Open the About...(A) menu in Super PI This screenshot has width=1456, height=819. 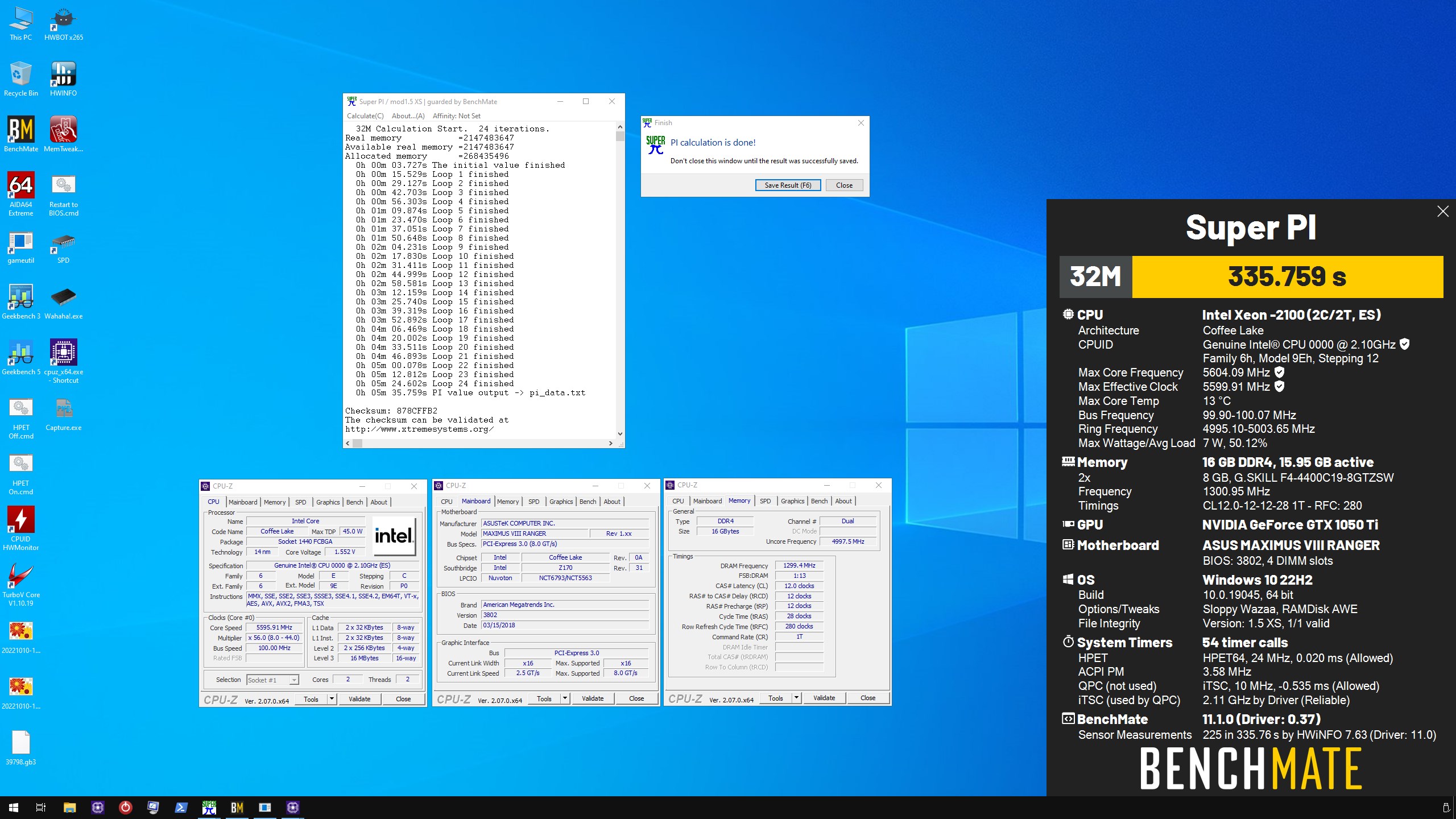tap(408, 116)
